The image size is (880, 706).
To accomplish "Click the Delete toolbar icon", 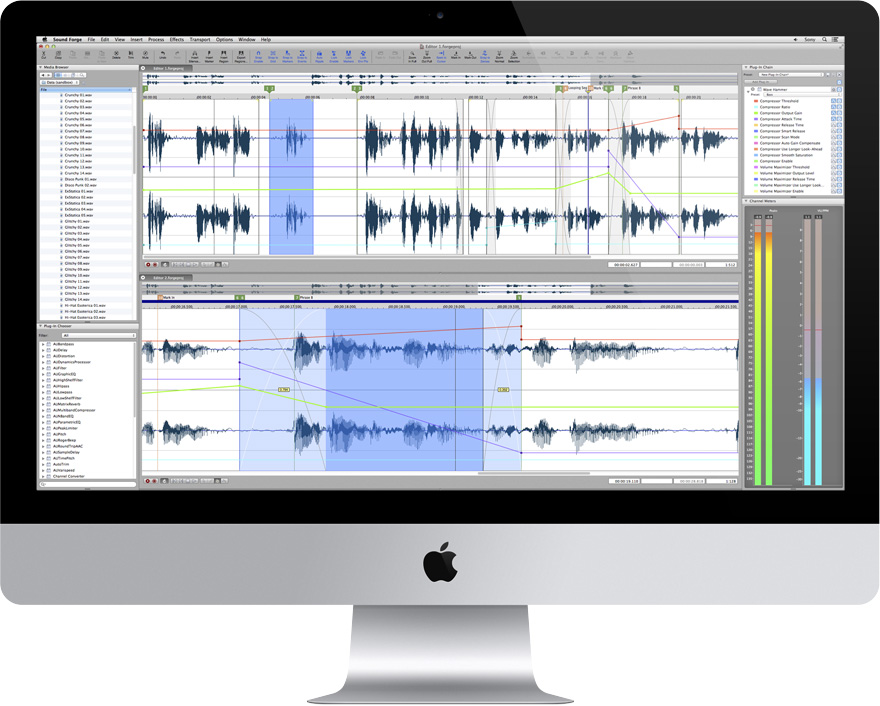I will click(x=116, y=55).
